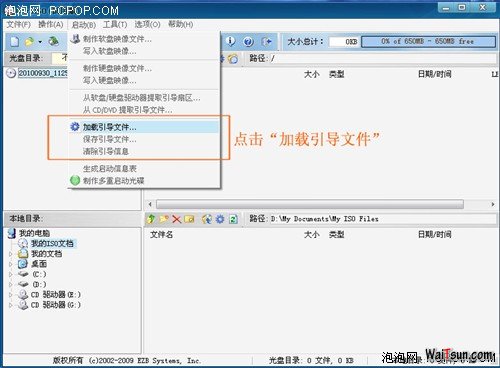Click the 日期/时间 column header in disc pane
Screen dimensions: 500x368
click(x=435, y=74)
